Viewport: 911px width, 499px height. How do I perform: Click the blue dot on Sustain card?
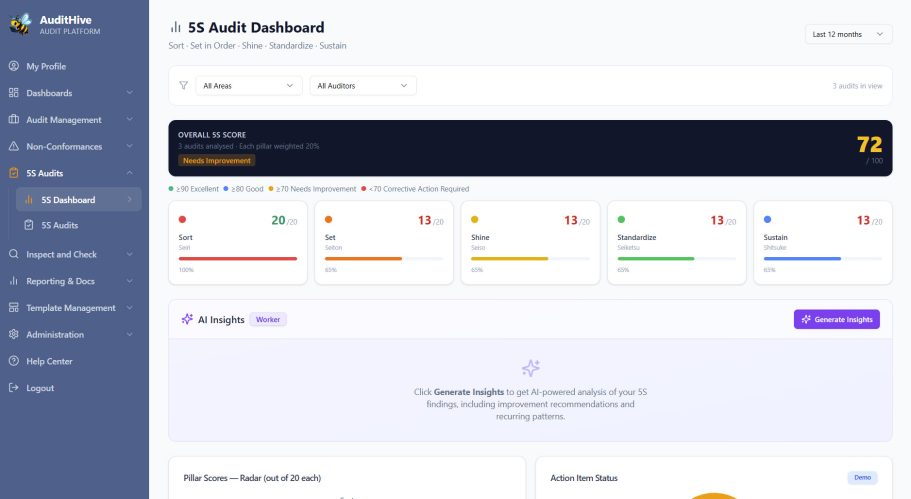767,220
